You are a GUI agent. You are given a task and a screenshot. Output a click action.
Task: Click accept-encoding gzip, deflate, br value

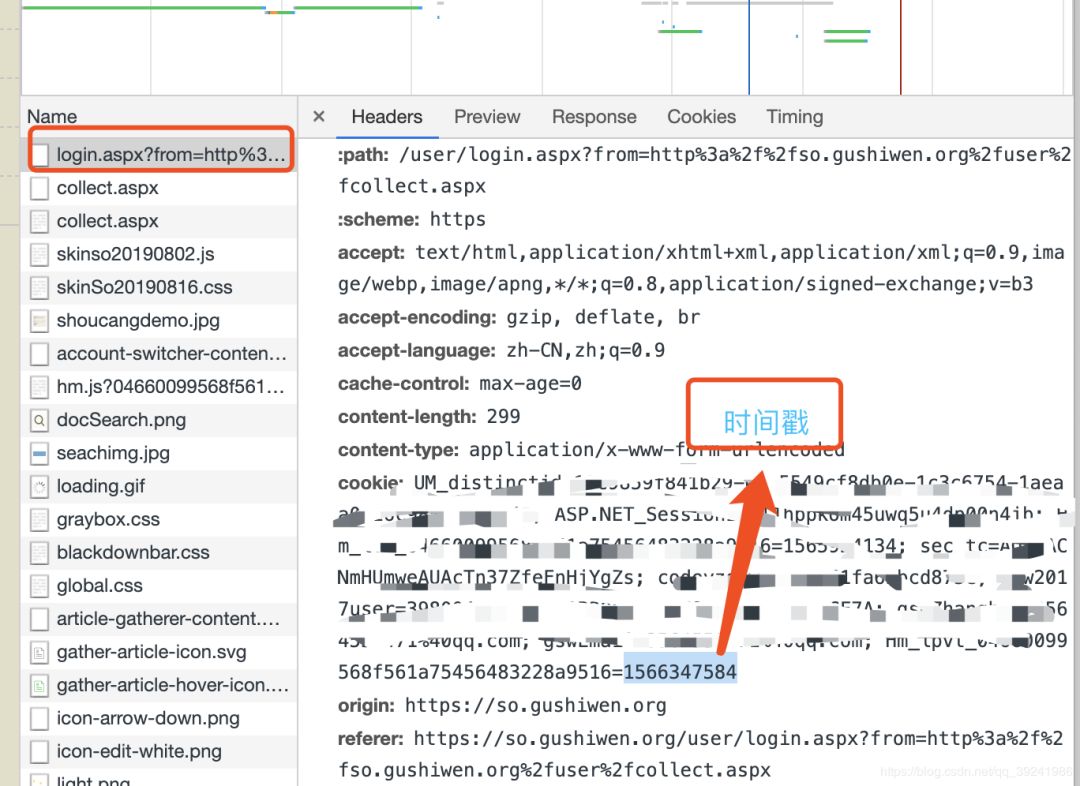pos(603,318)
